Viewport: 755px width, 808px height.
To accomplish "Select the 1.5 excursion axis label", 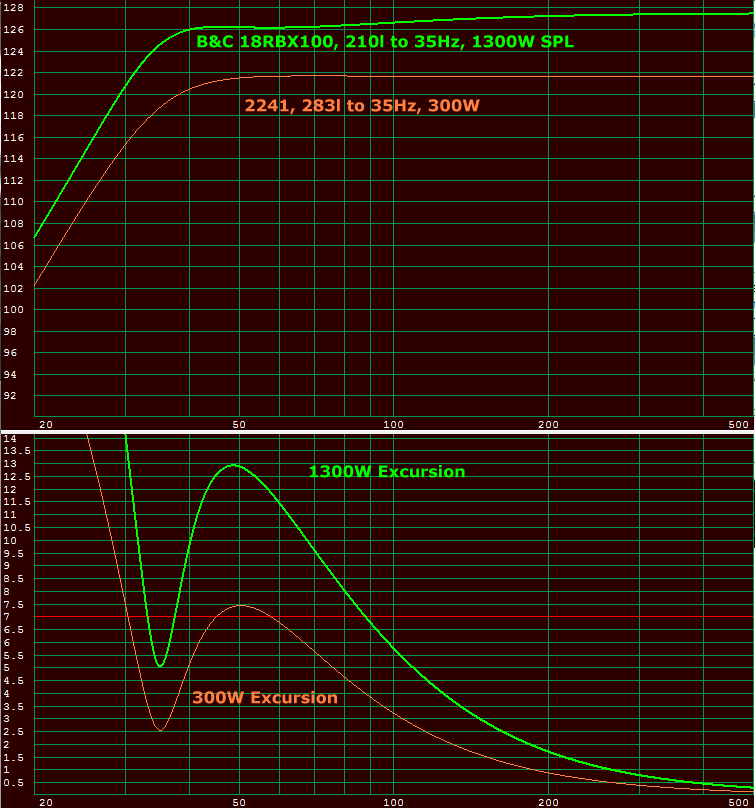I will 13,758.
